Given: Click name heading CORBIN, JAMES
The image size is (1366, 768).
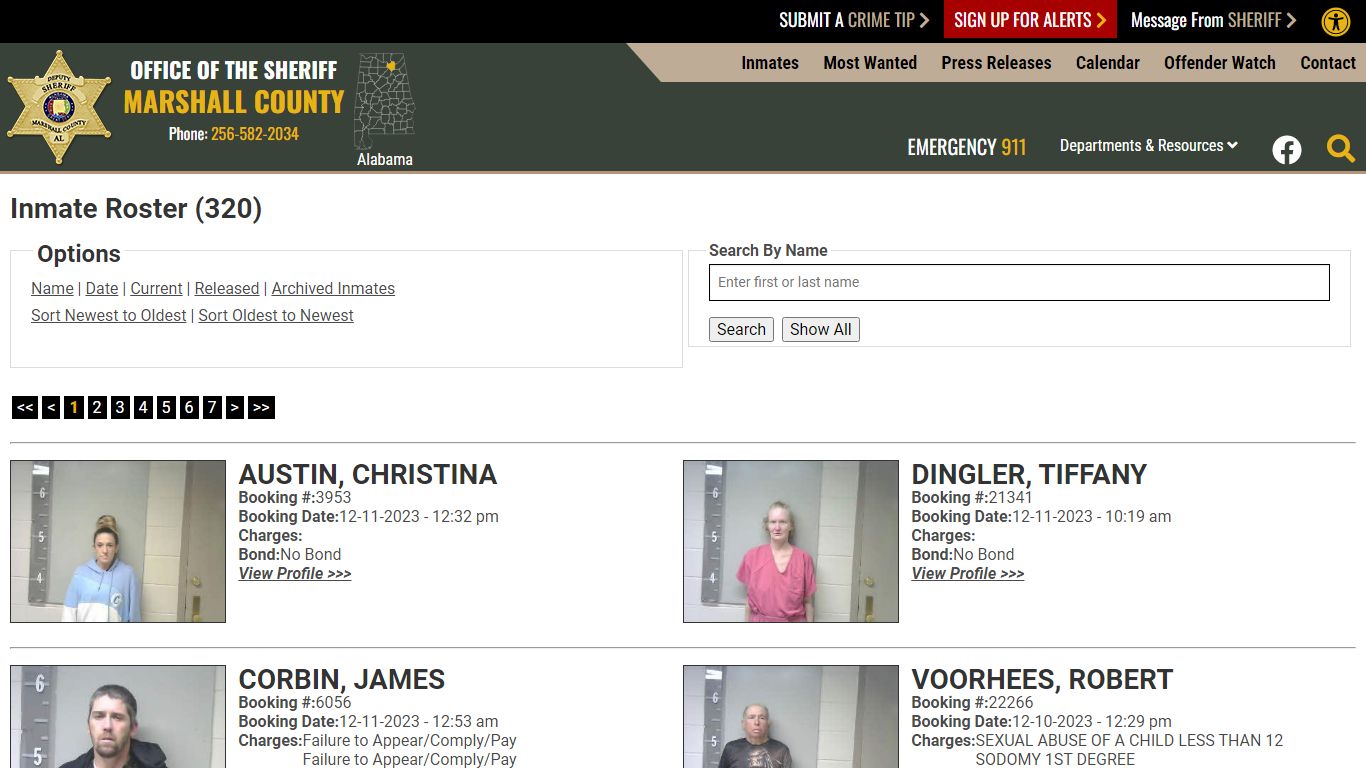Looking at the screenshot, I should (342, 679).
